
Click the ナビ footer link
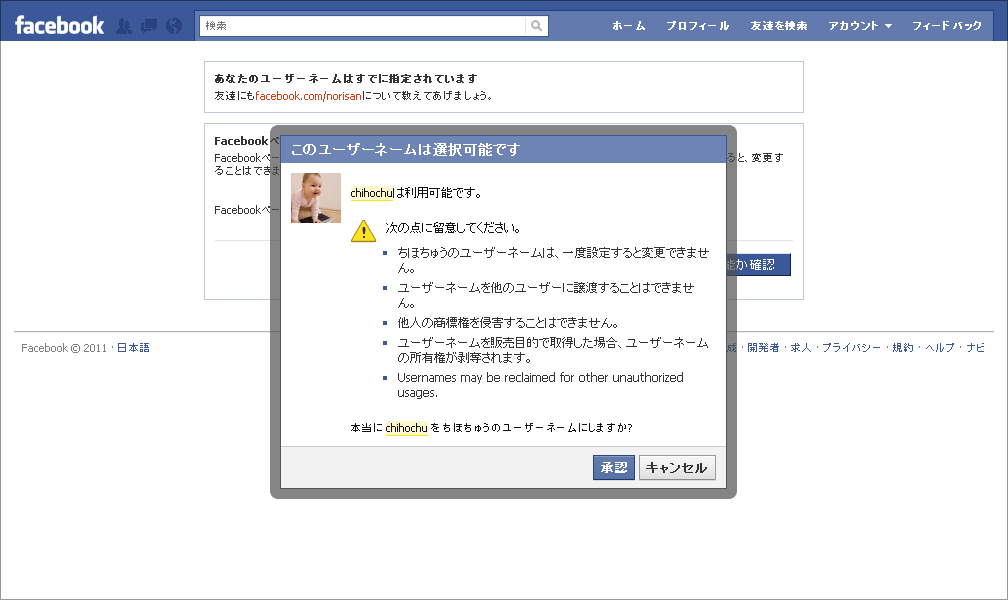tap(975, 348)
